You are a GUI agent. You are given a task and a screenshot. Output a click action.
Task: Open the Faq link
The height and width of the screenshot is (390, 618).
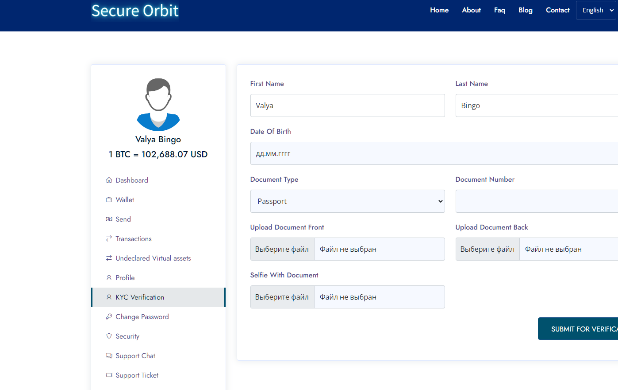[x=499, y=10]
